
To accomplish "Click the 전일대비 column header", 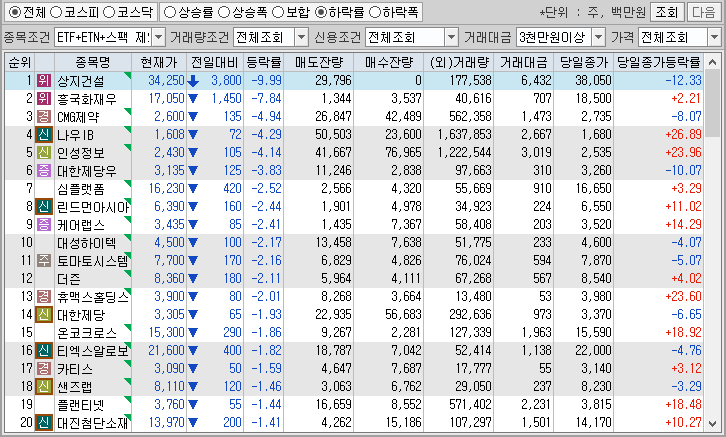I will click(x=215, y=62).
